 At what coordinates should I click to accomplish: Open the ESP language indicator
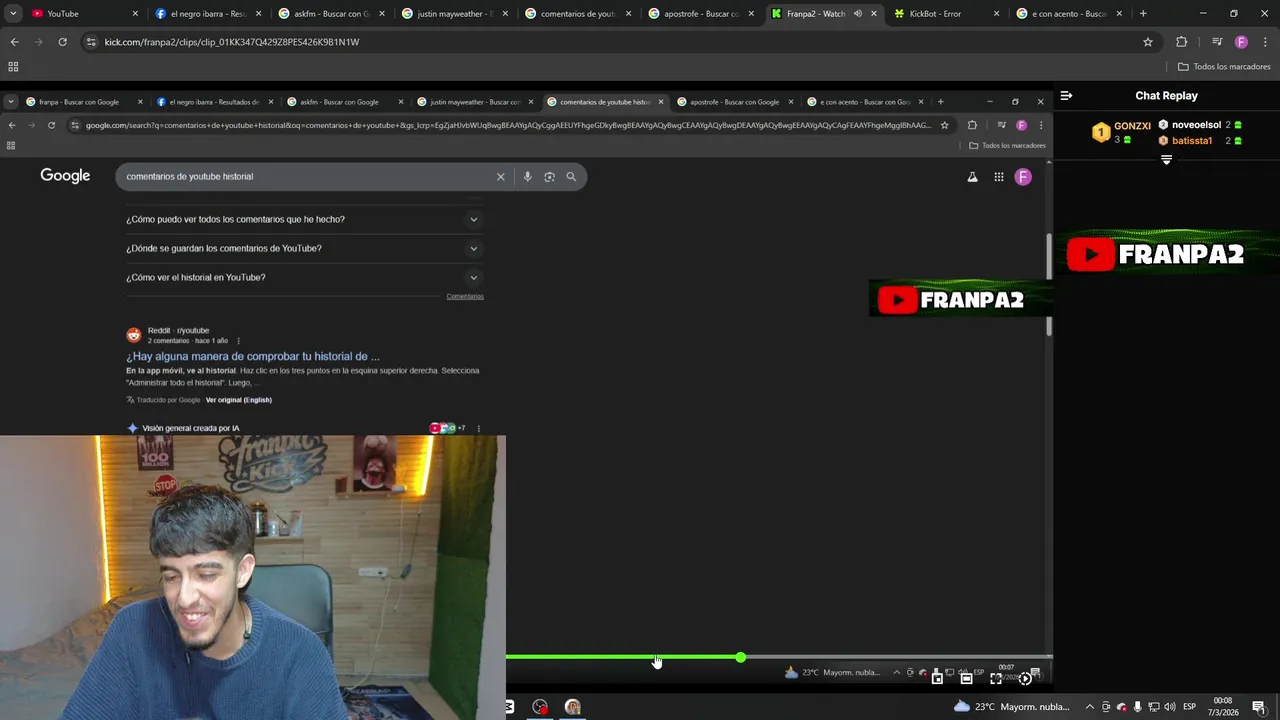click(1189, 707)
